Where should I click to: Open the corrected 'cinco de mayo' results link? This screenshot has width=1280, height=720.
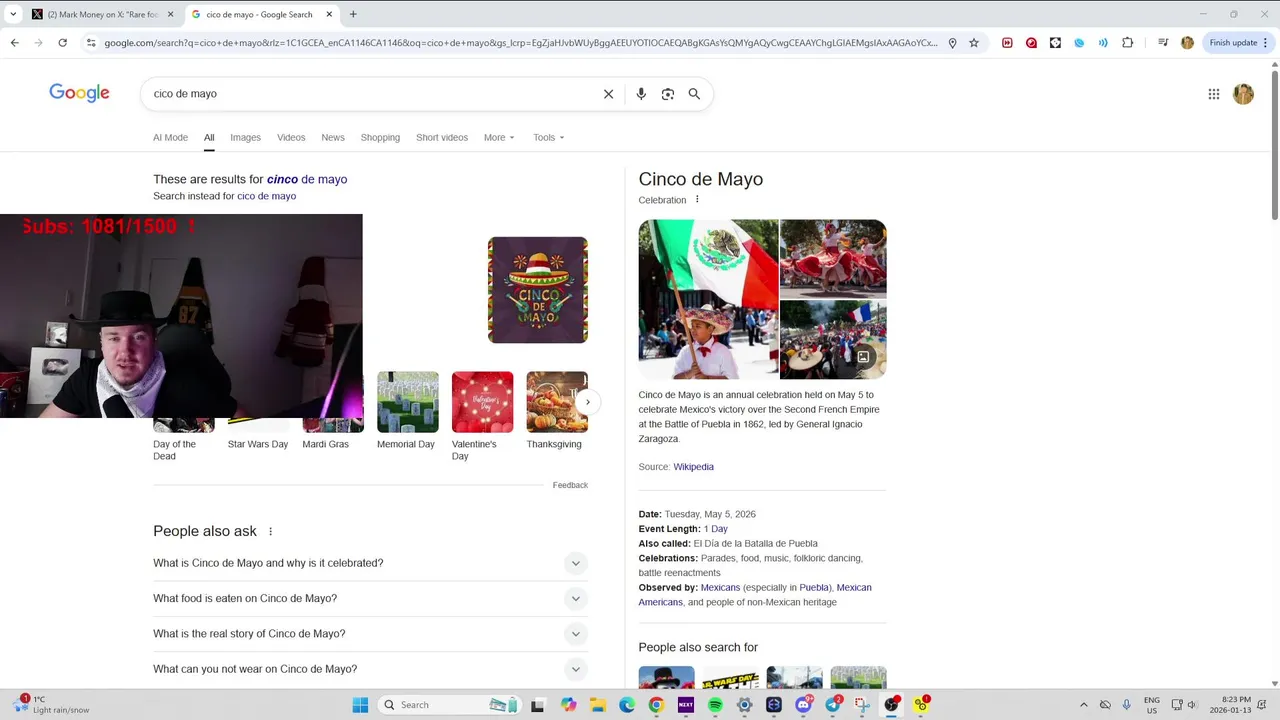[x=307, y=179]
